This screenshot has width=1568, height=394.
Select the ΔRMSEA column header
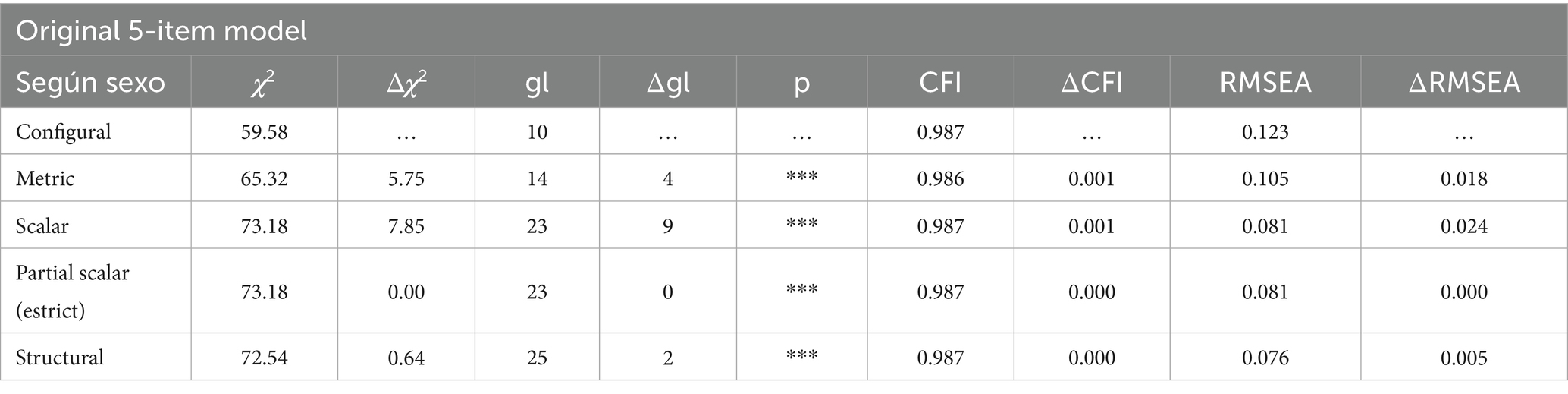(1463, 82)
